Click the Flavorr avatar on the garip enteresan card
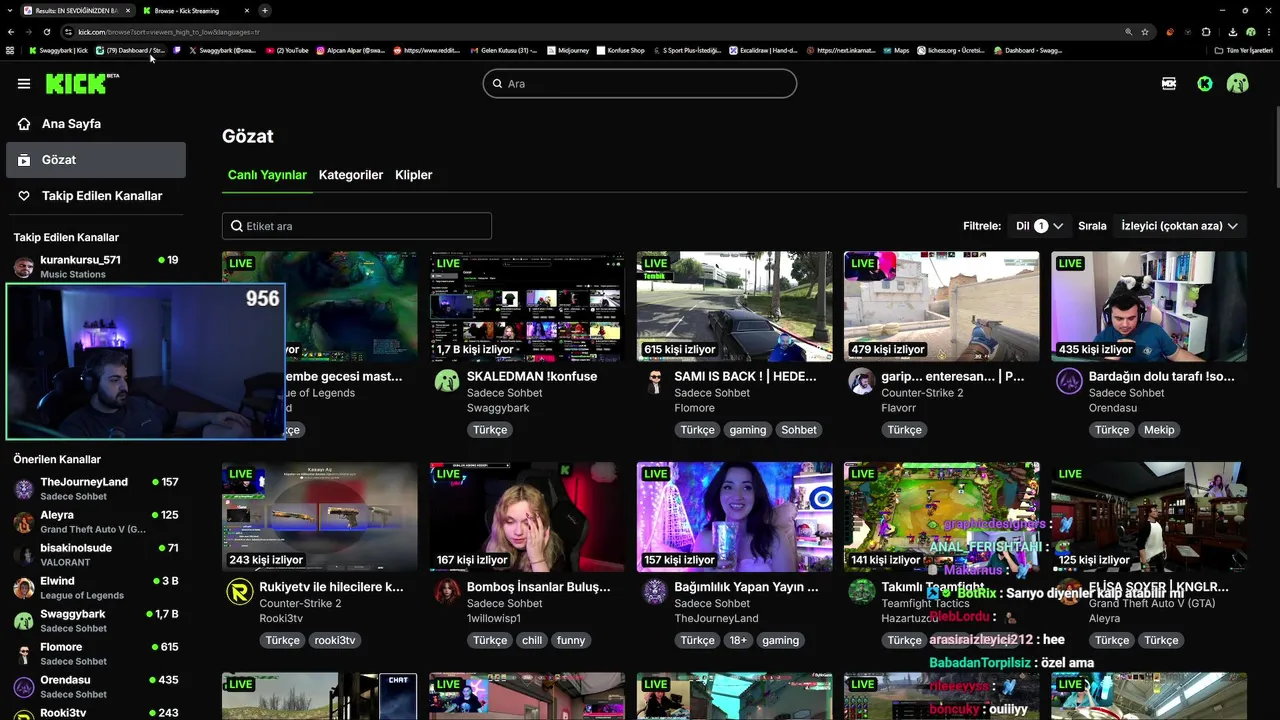Viewport: 1280px width, 720px height. [x=861, y=381]
